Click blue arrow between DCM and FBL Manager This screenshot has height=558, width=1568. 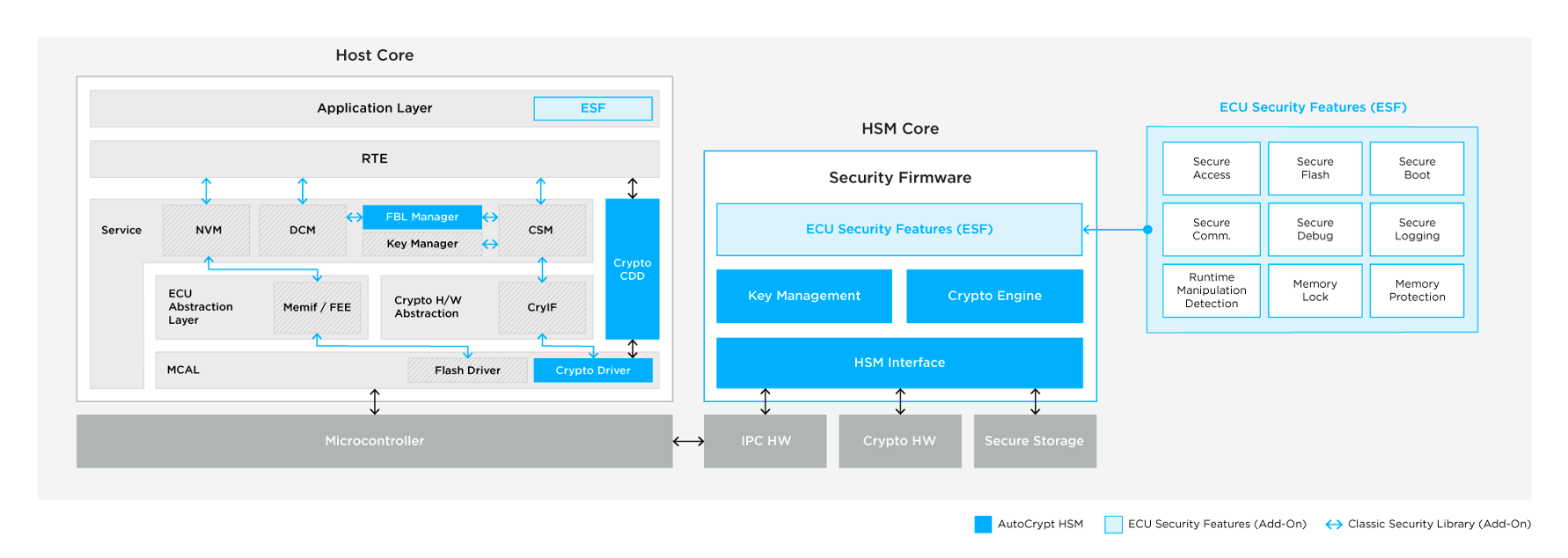click(x=354, y=217)
